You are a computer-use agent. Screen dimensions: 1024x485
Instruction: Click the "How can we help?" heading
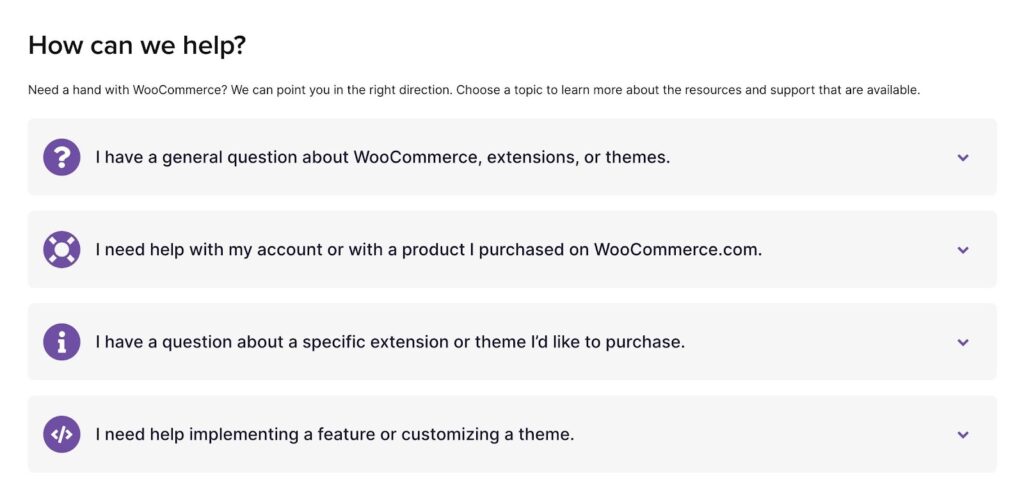pos(137,45)
